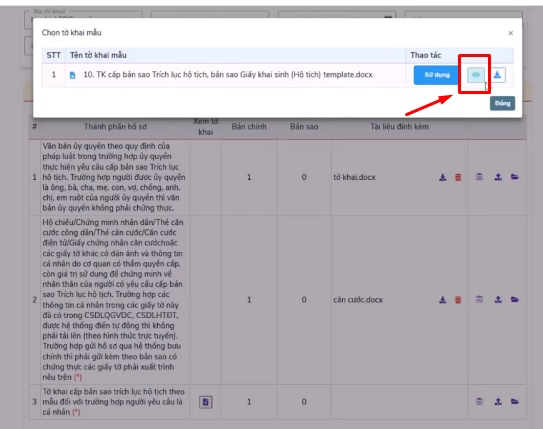The image size is (543, 429).
Task: Click the Thành phần hồ sơ column header
Action: click(x=115, y=127)
